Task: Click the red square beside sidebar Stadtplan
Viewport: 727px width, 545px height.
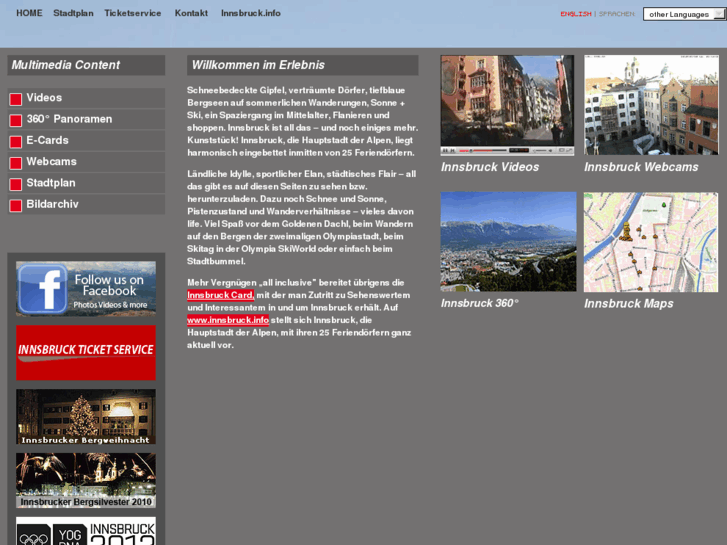Action: pyautogui.click(x=16, y=185)
